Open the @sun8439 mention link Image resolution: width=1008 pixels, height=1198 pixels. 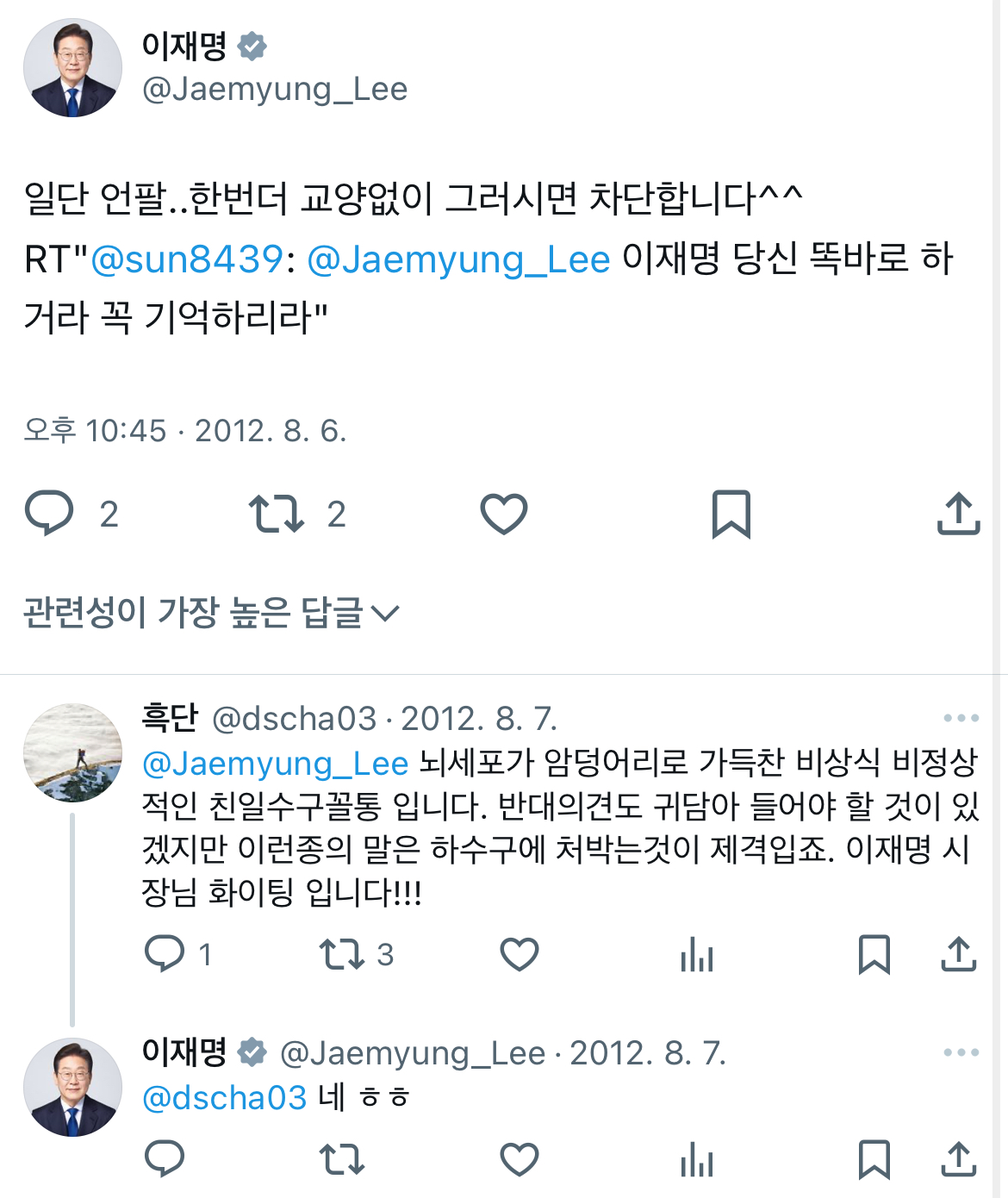click(187, 259)
